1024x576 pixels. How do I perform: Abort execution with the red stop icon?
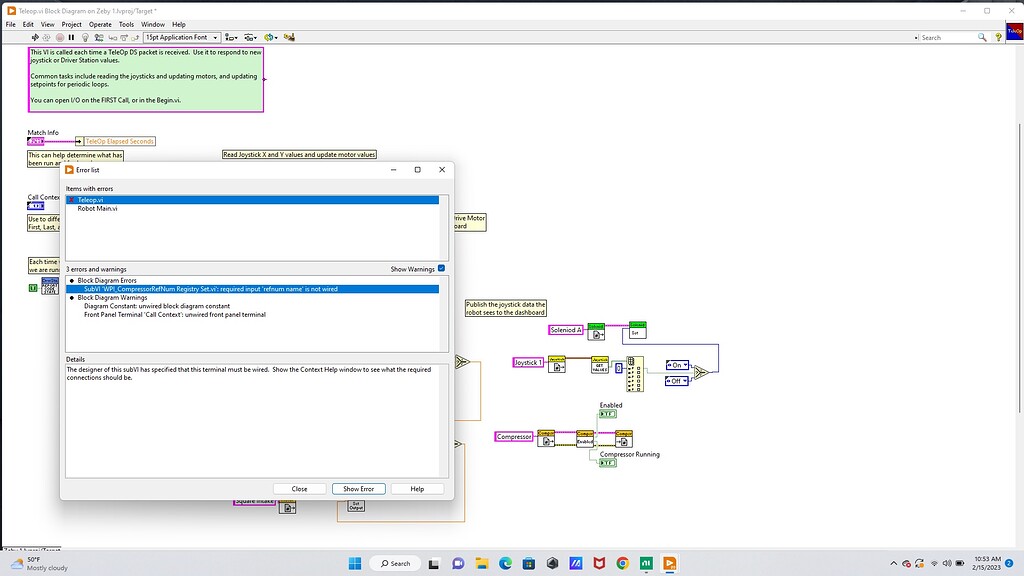[60, 37]
